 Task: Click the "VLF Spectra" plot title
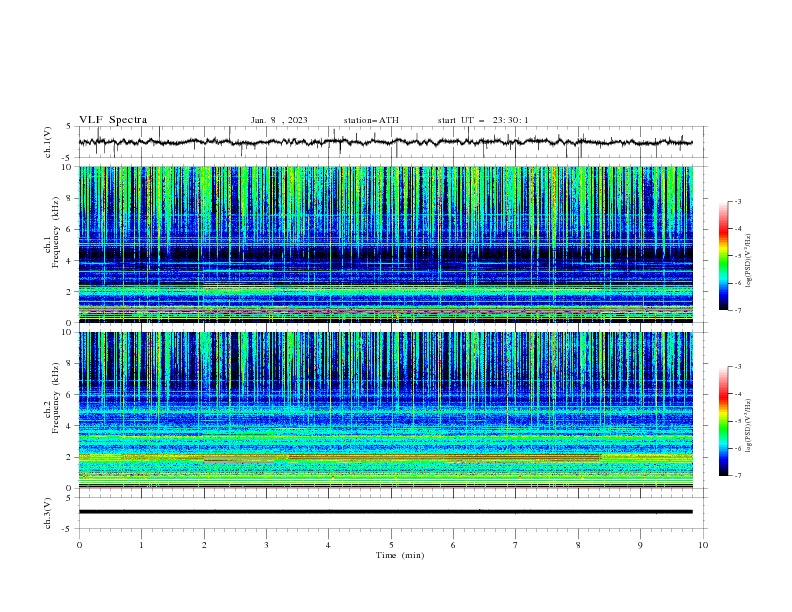(x=113, y=120)
